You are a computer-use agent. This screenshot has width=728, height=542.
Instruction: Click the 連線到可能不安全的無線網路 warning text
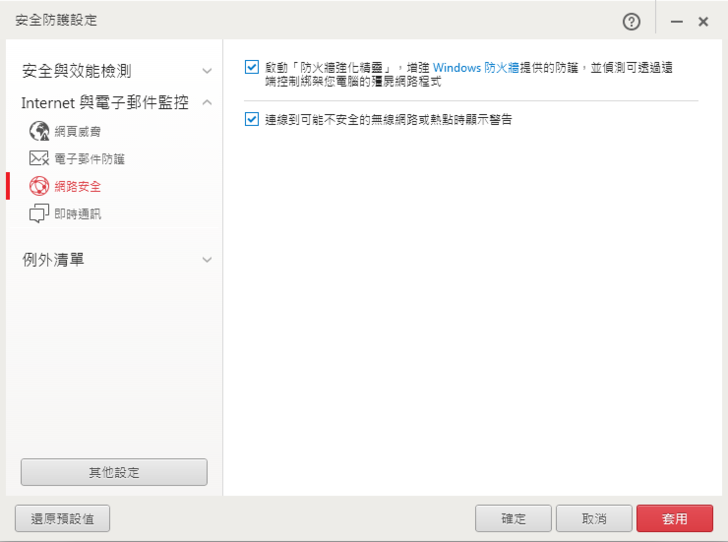(389, 119)
